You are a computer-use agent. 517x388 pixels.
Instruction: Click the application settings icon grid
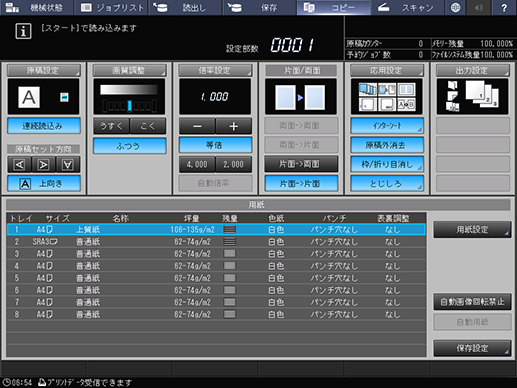(387, 97)
